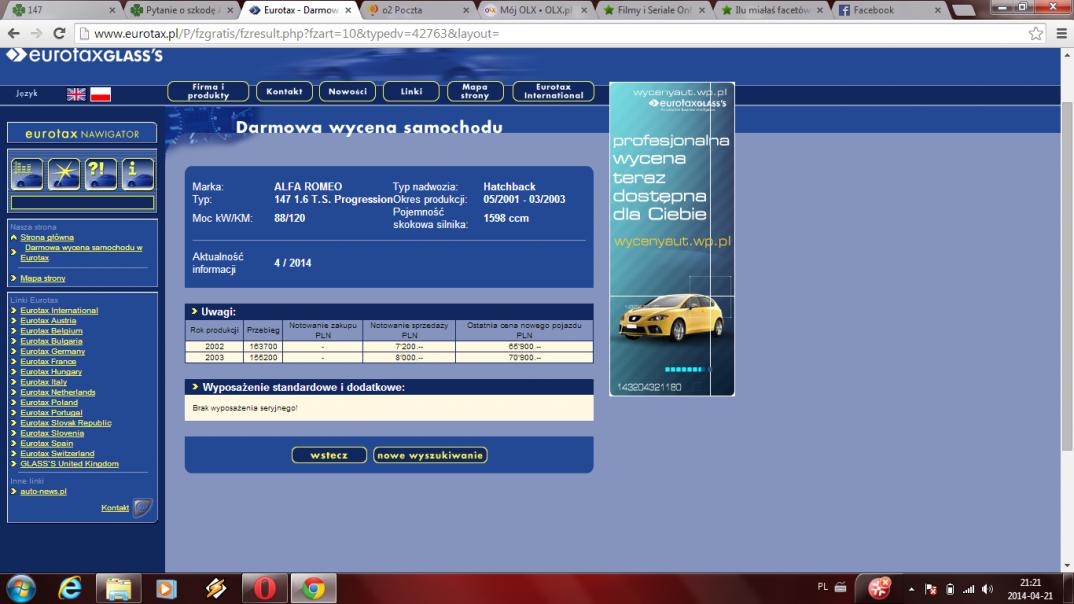Click the 'wstecz' button

pos(329,455)
